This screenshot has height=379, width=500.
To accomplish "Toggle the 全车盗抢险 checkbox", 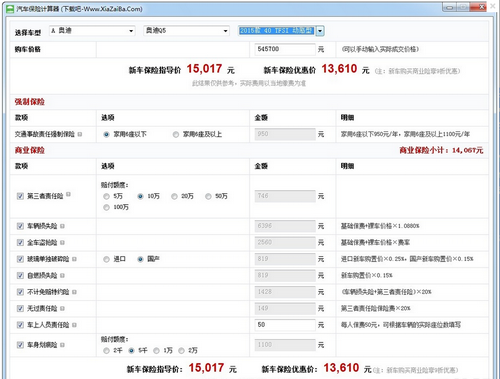I will [20, 243].
